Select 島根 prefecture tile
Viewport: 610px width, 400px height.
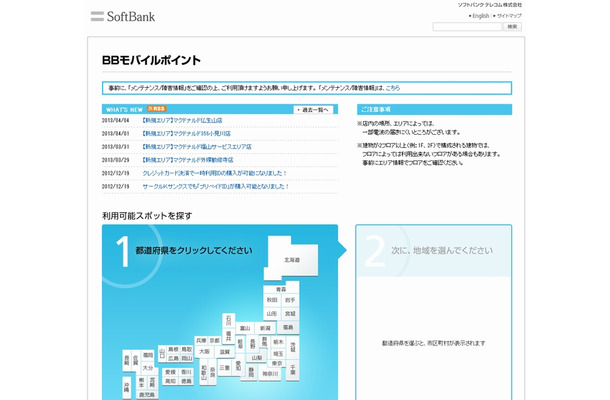coord(174,349)
